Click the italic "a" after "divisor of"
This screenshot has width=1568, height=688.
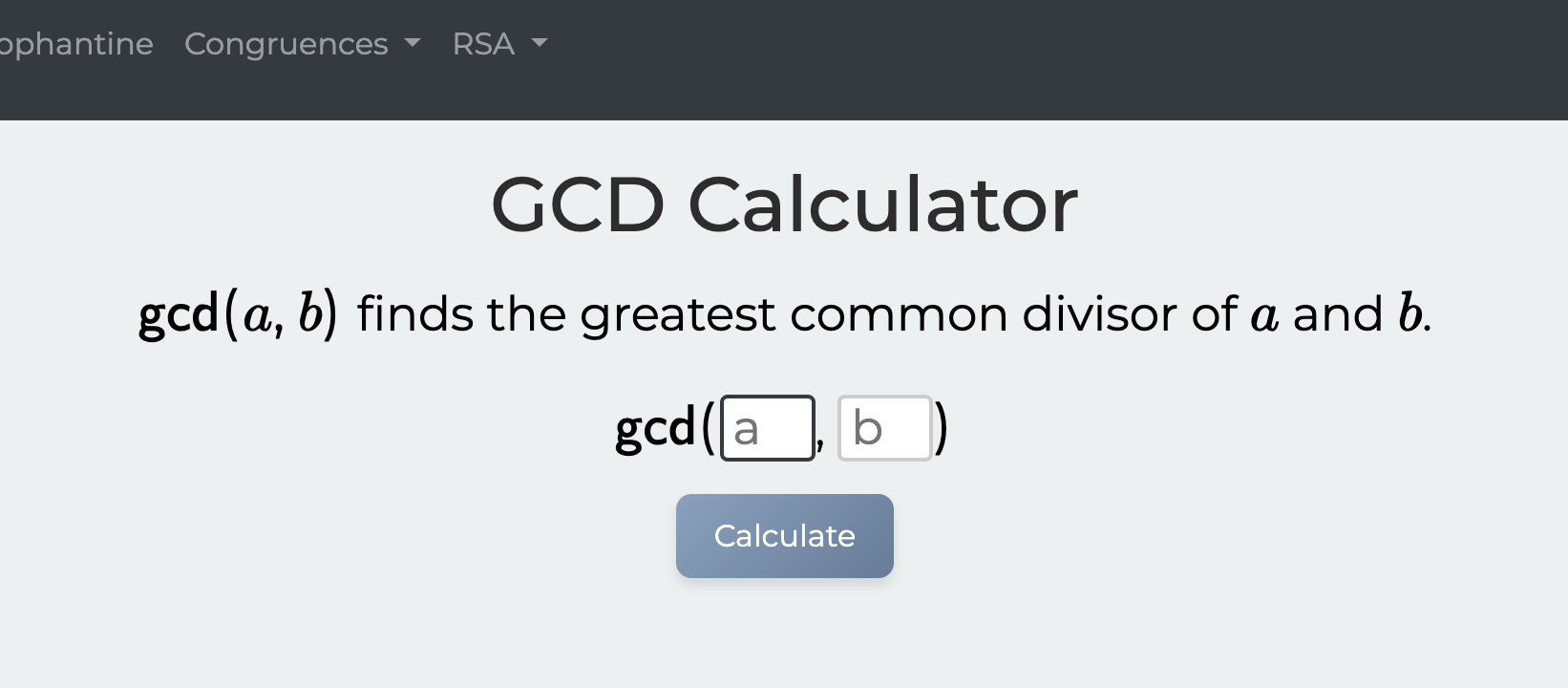(1264, 314)
